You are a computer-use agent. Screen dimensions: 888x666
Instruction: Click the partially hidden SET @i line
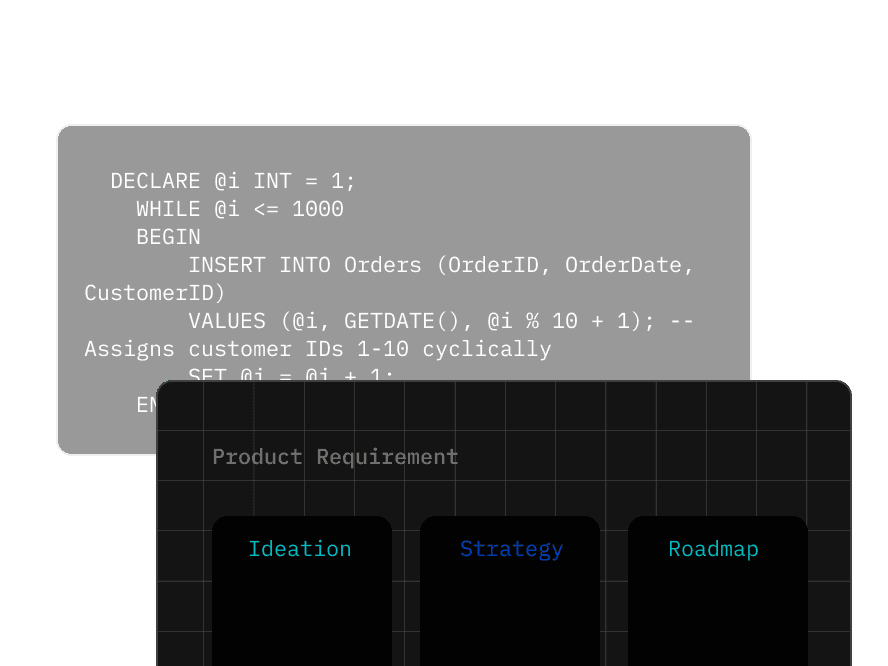point(290,375)
